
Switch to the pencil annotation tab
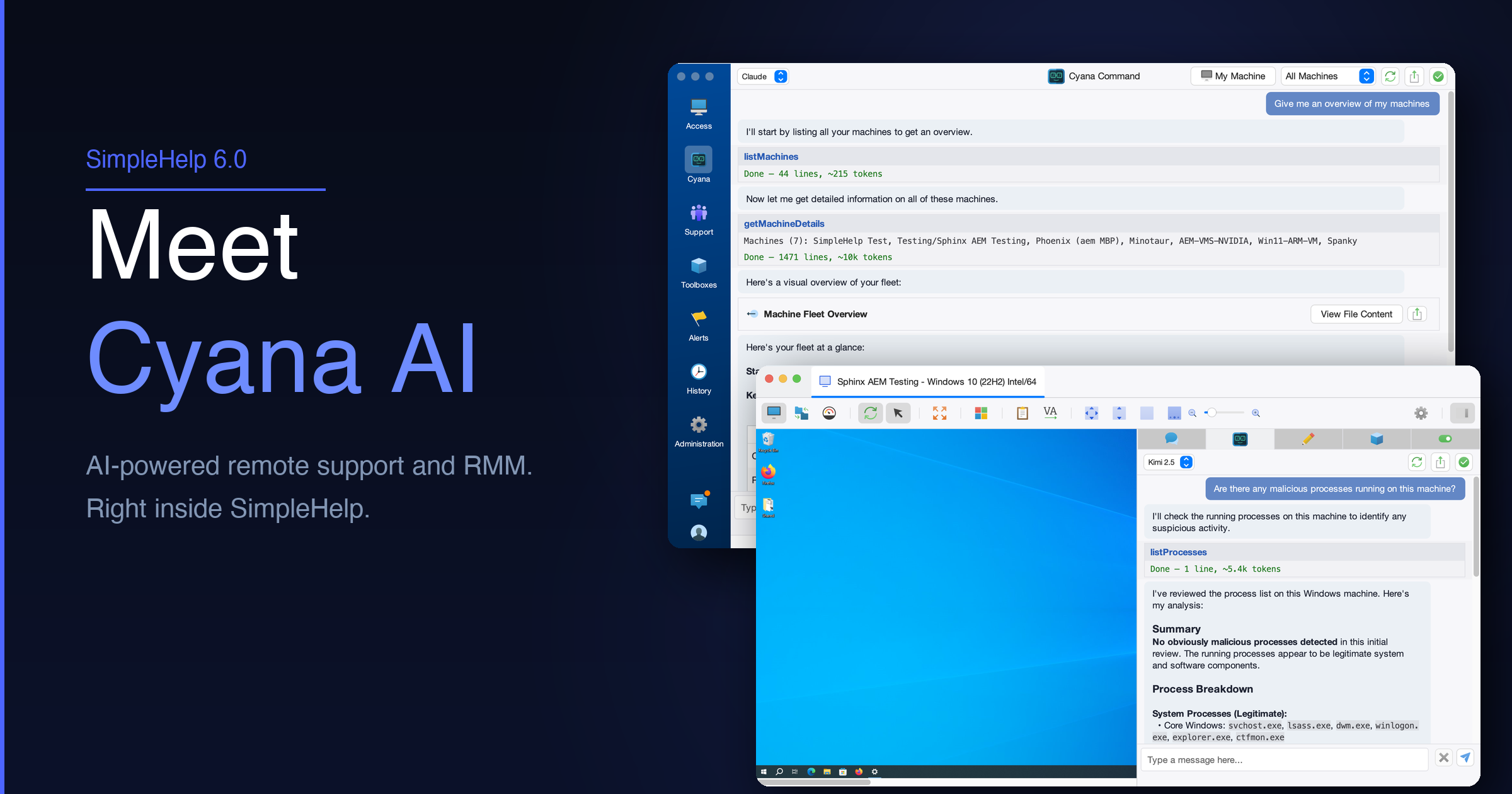tap(1308, 439)
